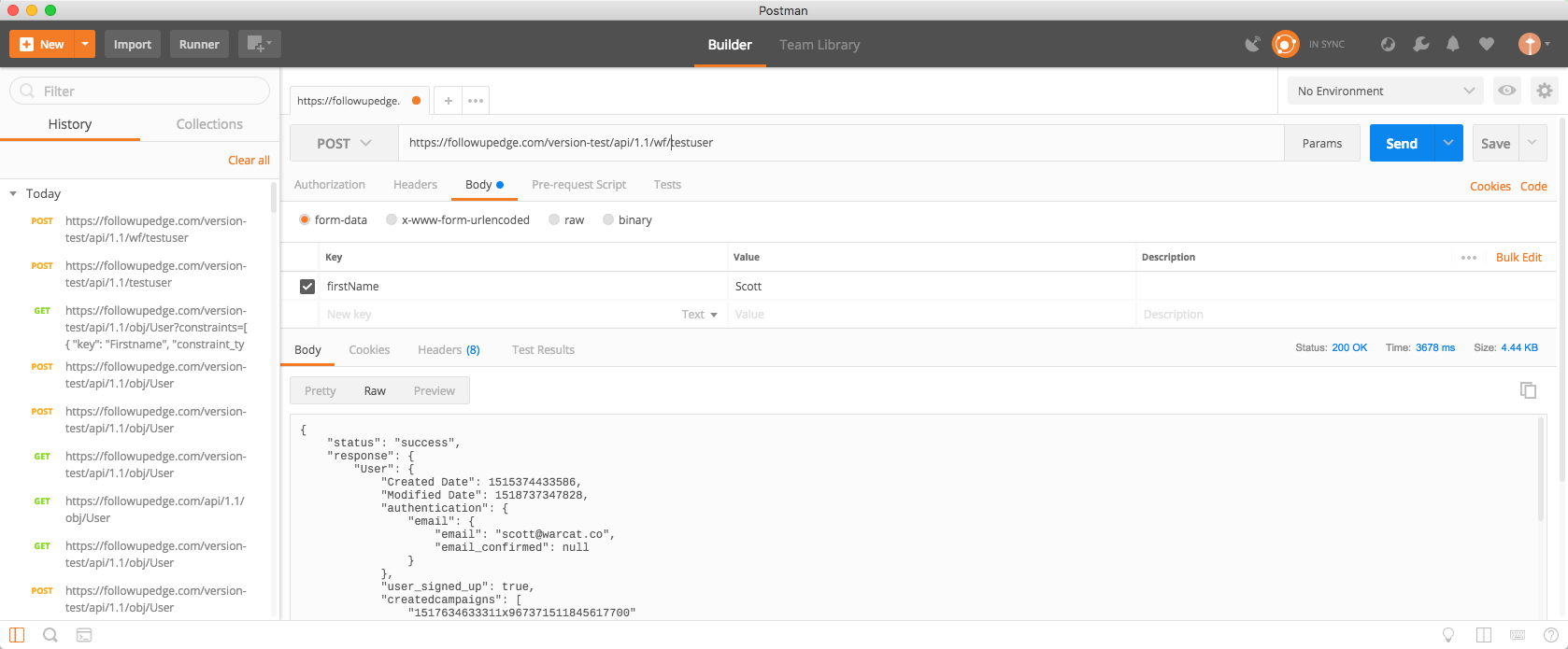Open the Code link
Viewport: 1568px width, 649px height.
pos(1533,187)
